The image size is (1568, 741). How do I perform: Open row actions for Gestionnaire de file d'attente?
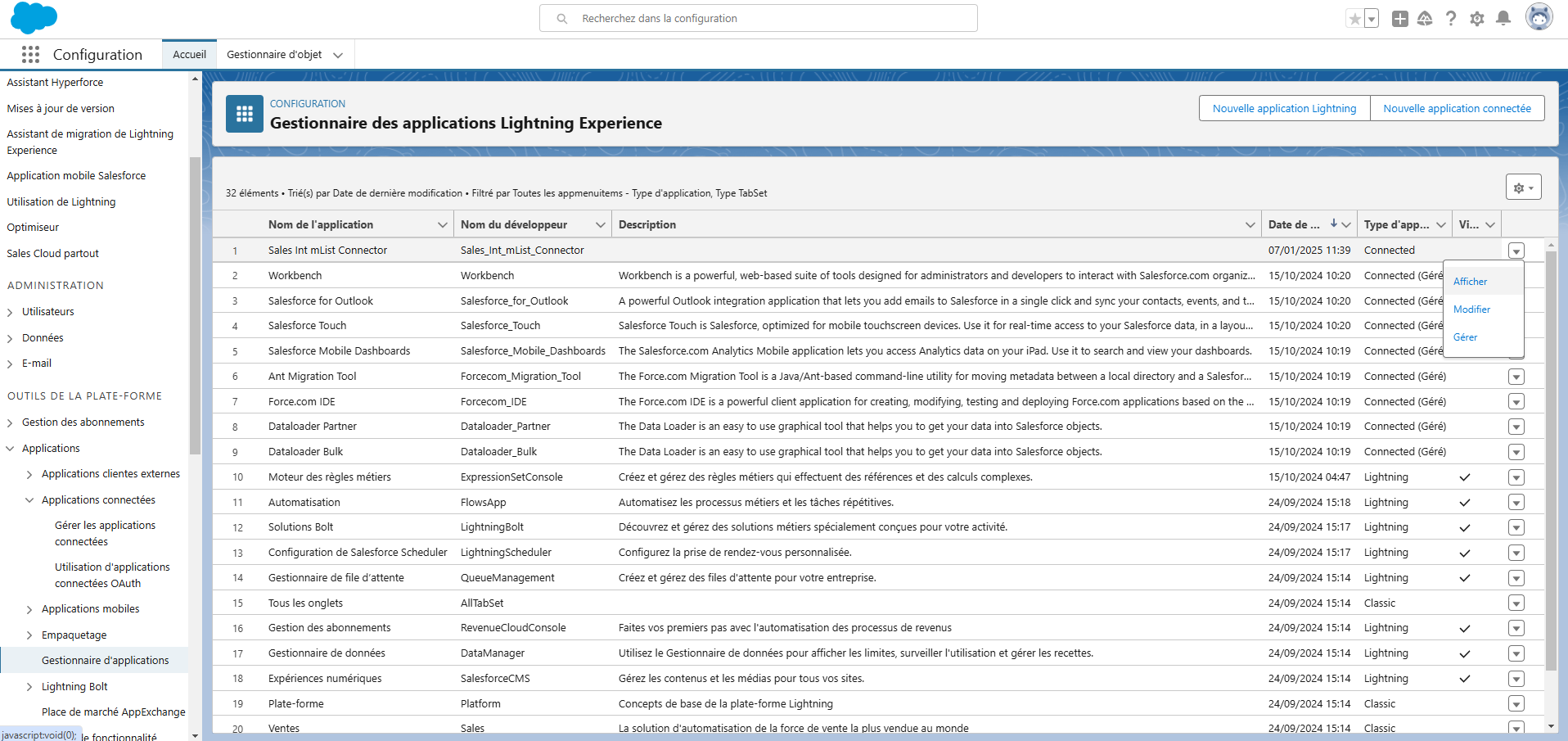[x=1516, y=578]
